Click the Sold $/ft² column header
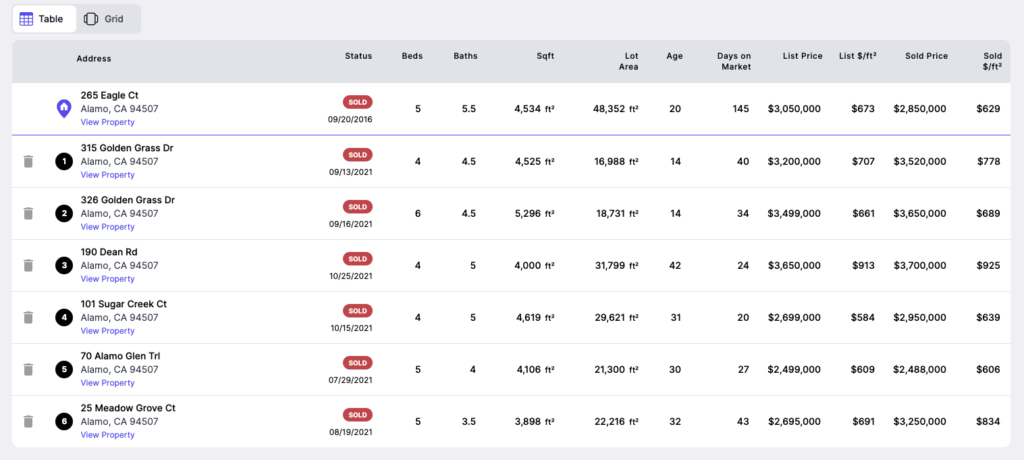The height and width of the screenshot is (460, 1024). point(993,61)
